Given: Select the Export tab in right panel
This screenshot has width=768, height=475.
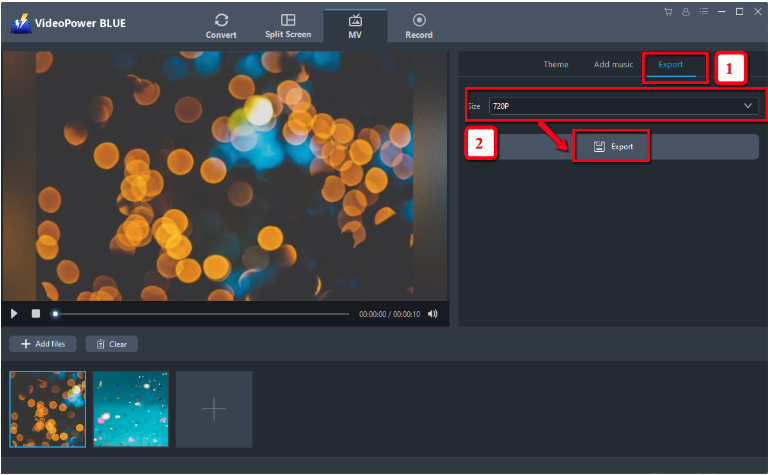Looking at the screenshot, I should (x=671, y=65).
